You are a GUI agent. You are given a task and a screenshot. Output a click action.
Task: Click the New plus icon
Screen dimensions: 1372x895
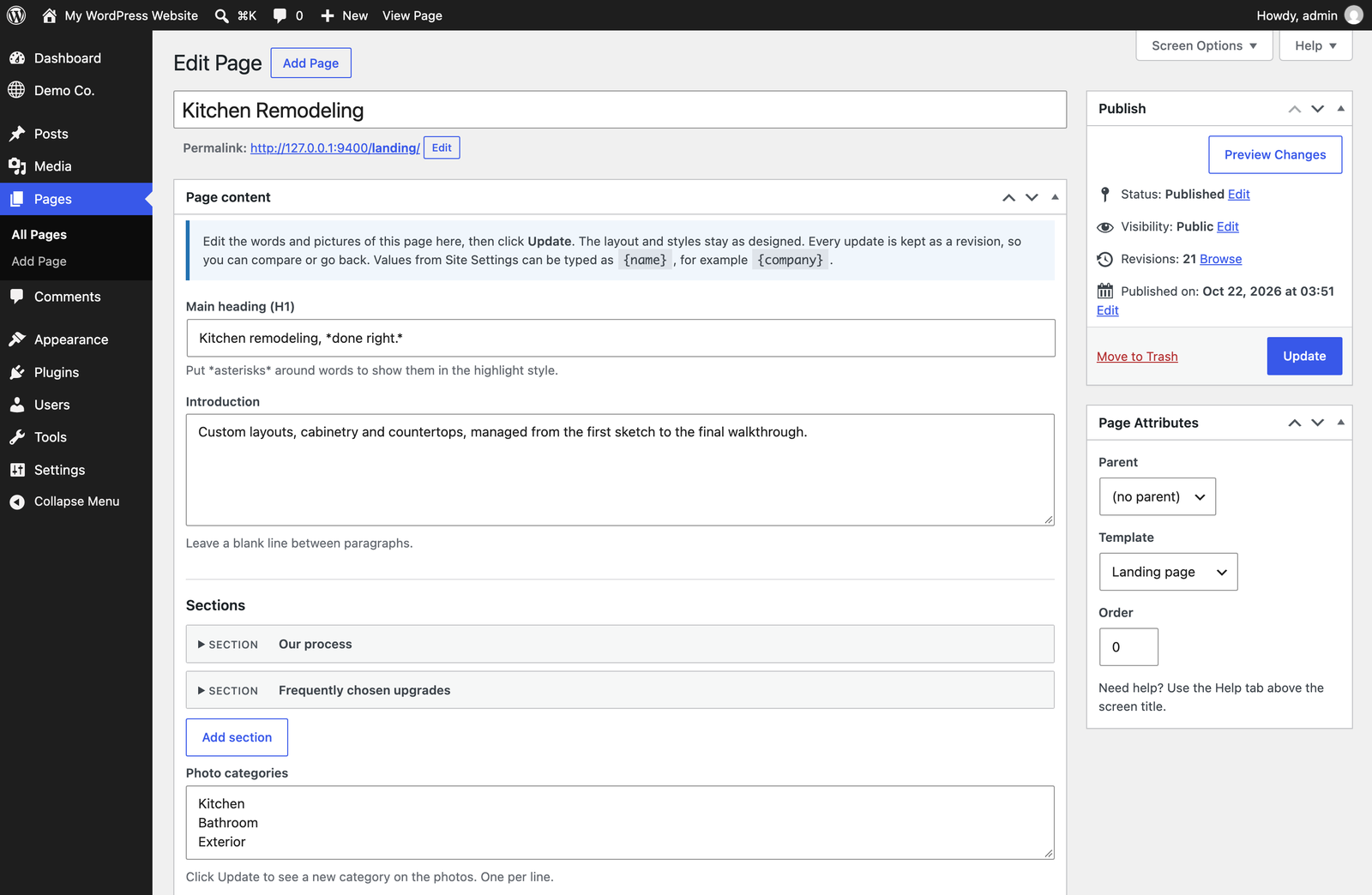coord(327,15)
